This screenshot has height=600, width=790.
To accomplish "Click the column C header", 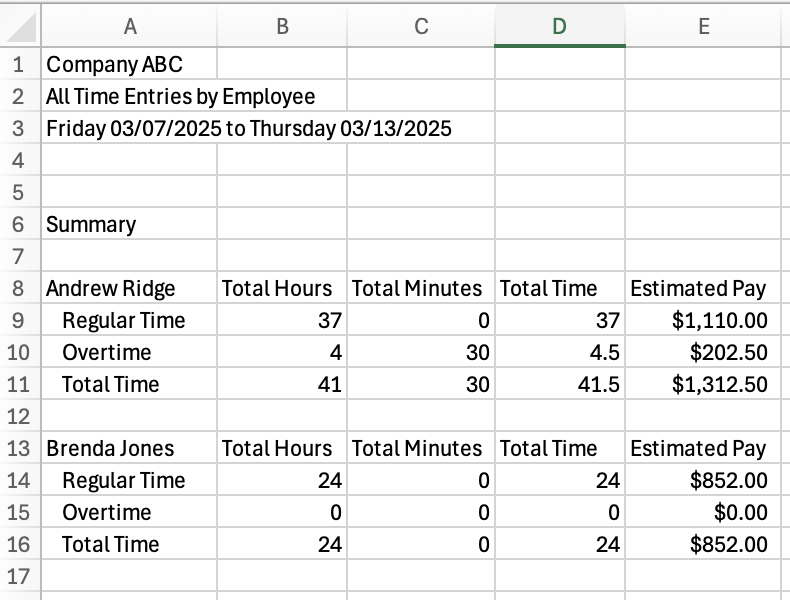I will click(x=421, y=27).
